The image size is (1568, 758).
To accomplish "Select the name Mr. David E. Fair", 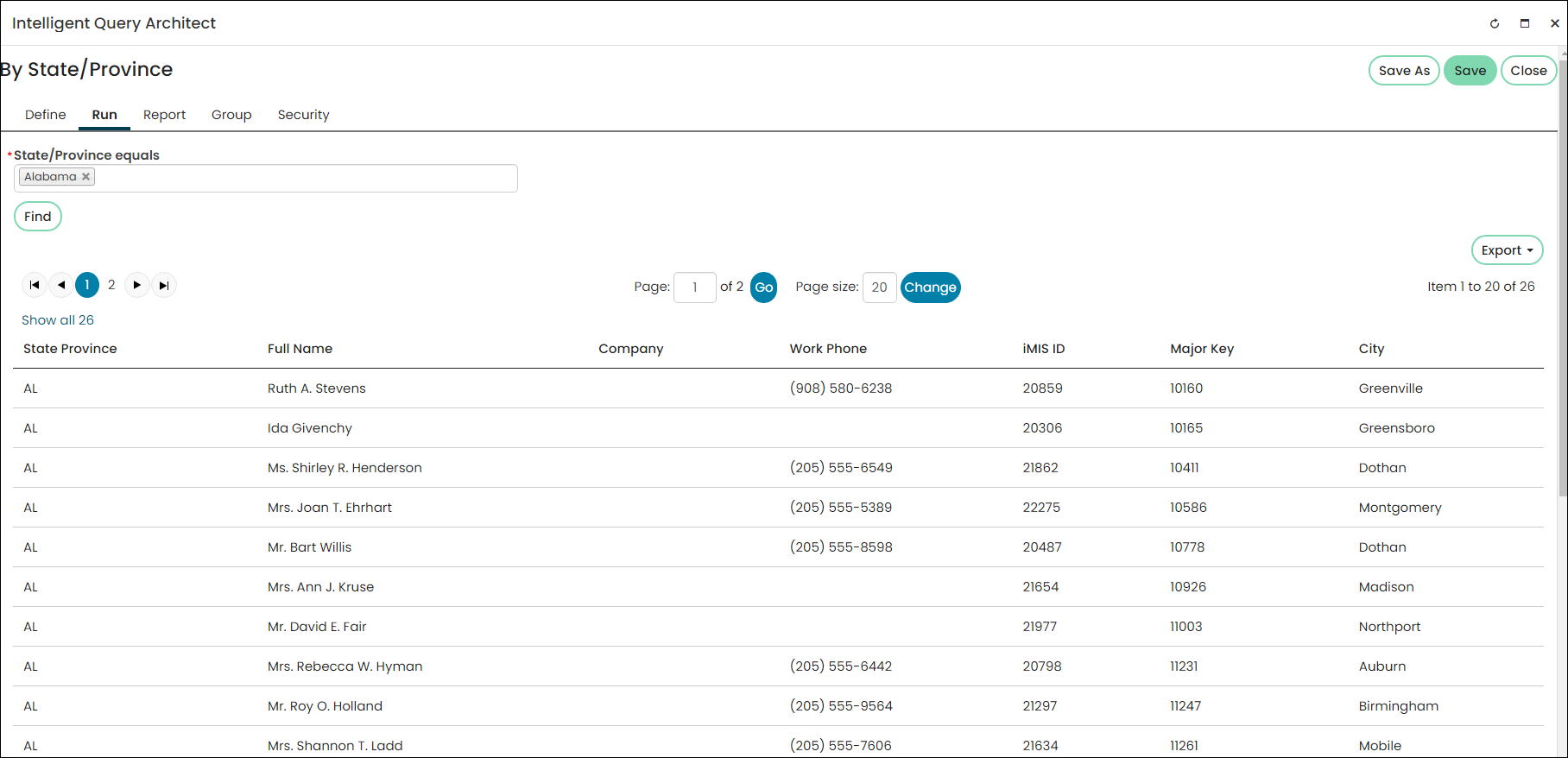I will coord(317,627).
